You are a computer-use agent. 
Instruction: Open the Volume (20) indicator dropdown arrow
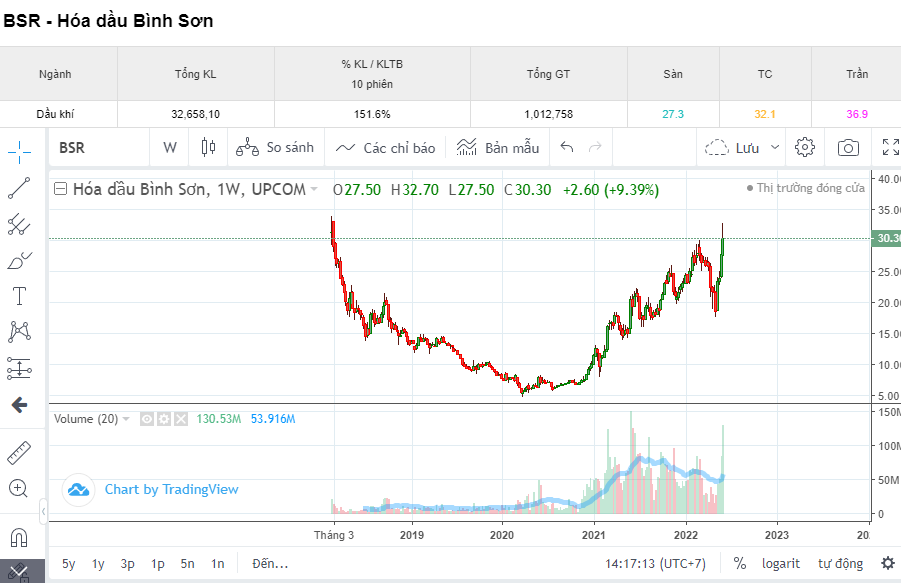tap(127, 419)
